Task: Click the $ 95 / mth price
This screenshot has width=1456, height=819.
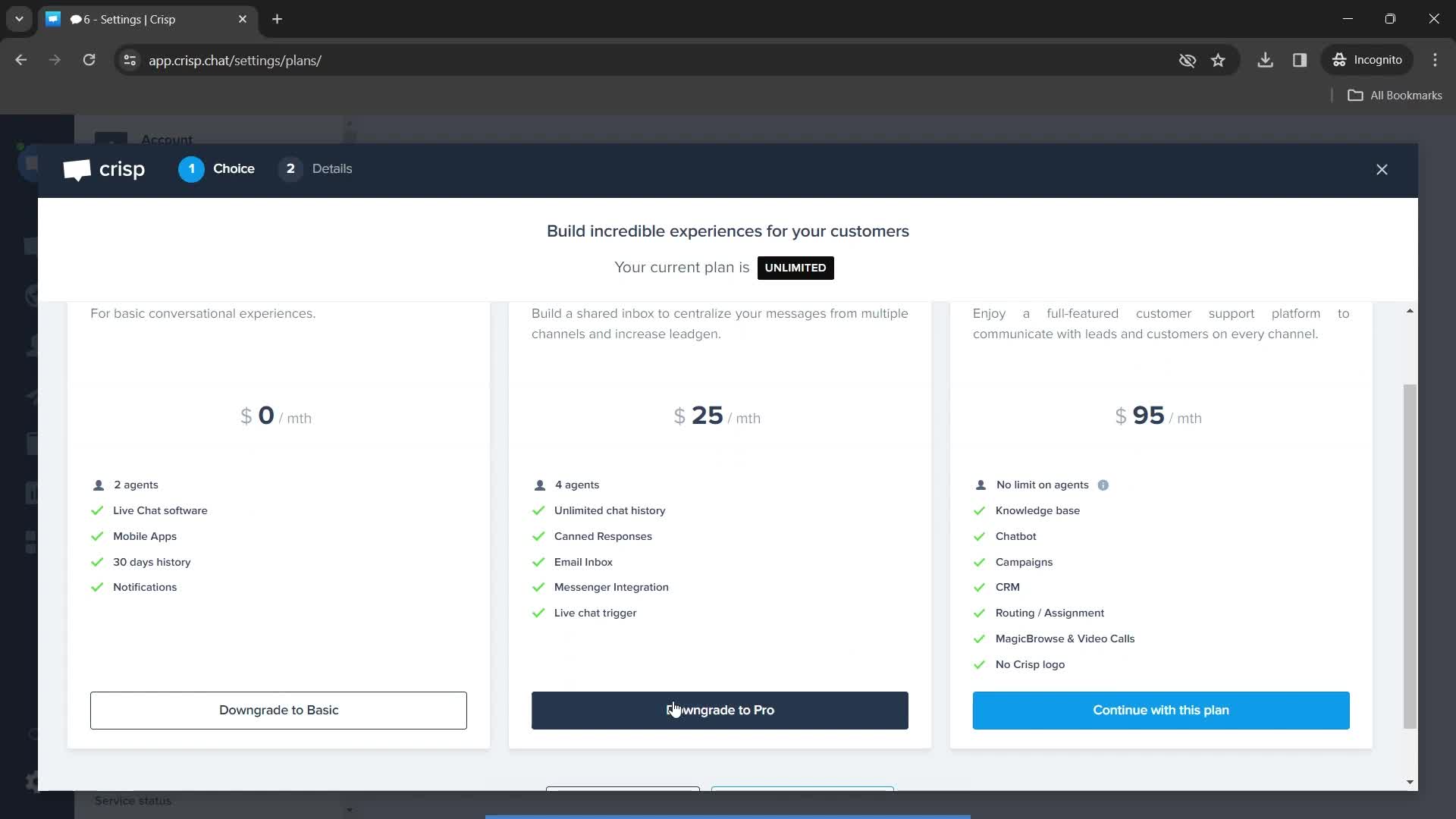Action: click(1158, 416)
